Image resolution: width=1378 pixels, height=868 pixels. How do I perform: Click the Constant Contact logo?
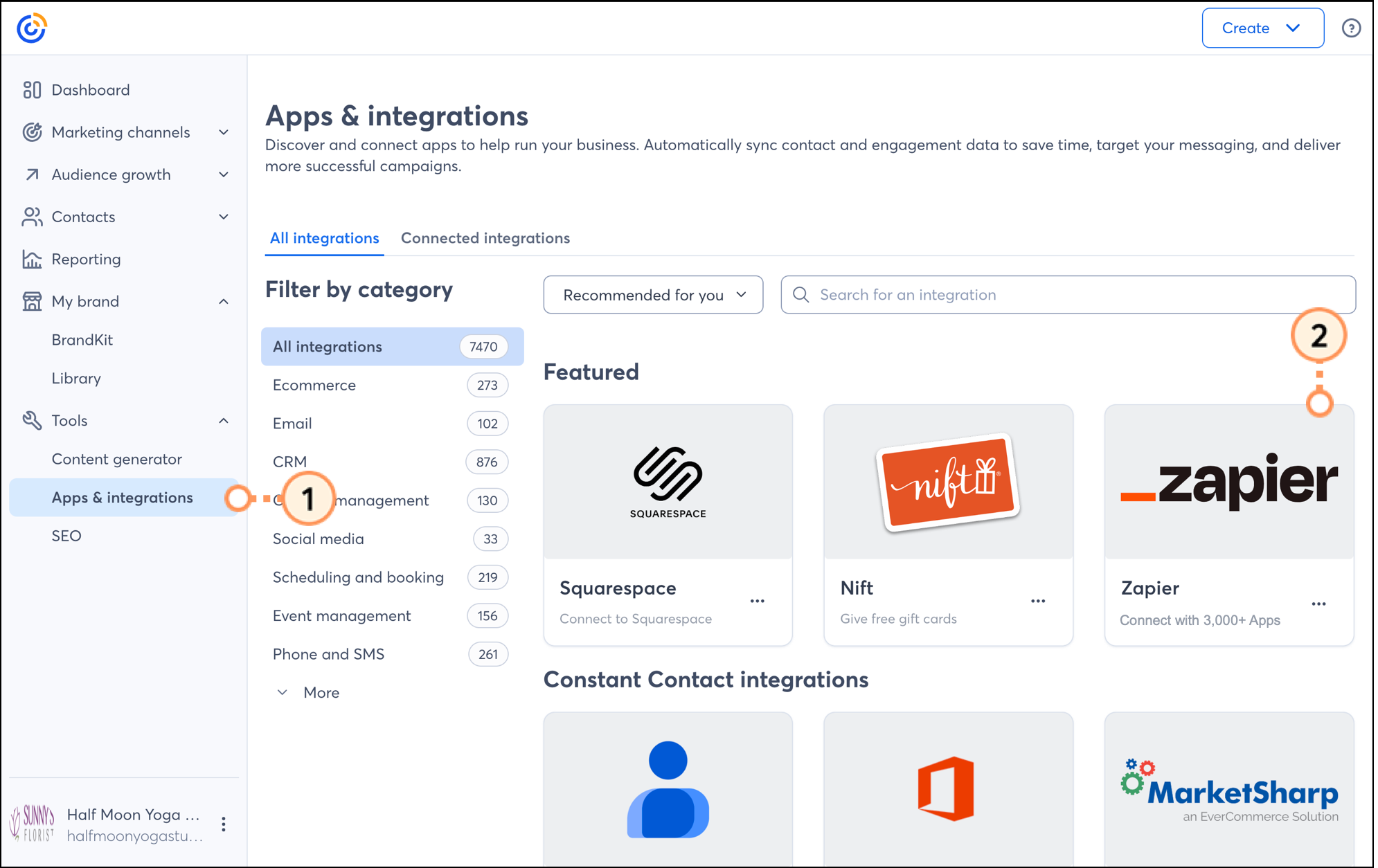[31, 28]
